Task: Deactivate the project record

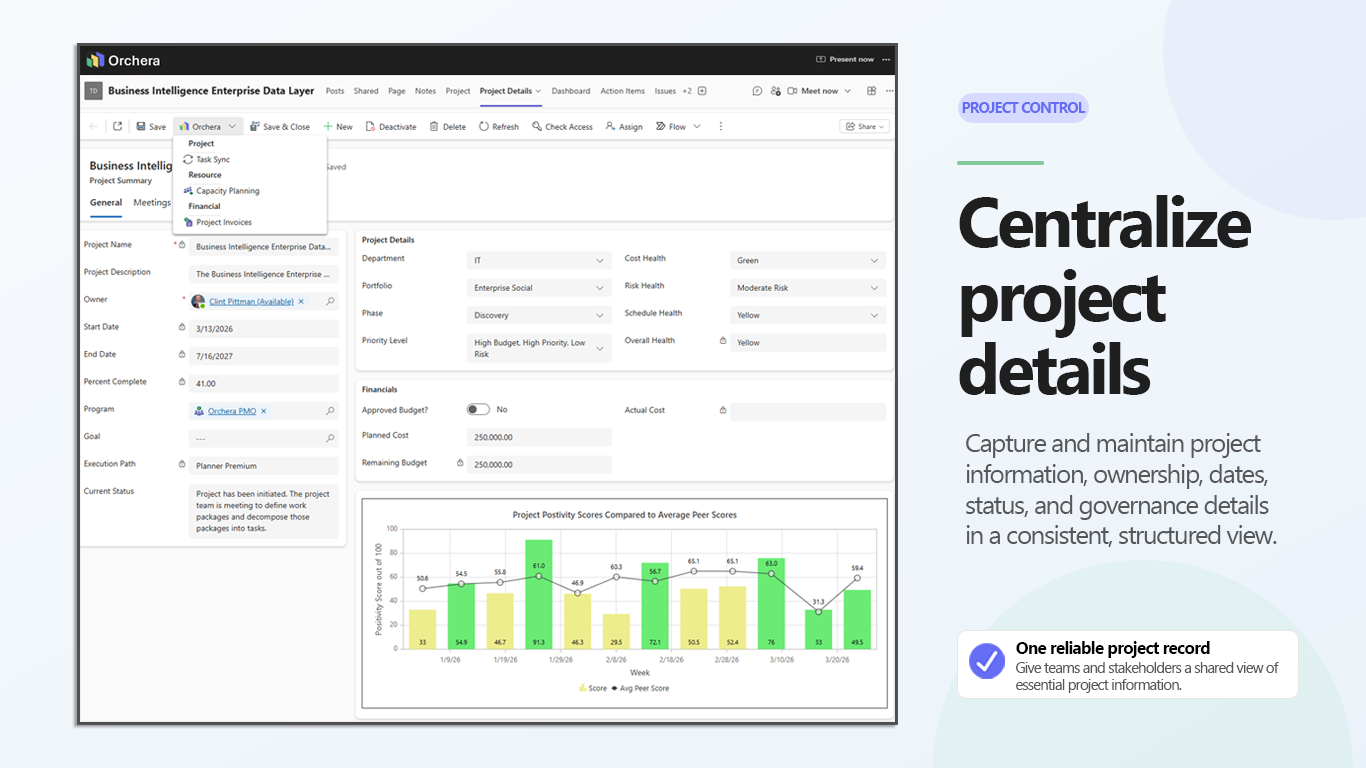Action: (391, 127)
